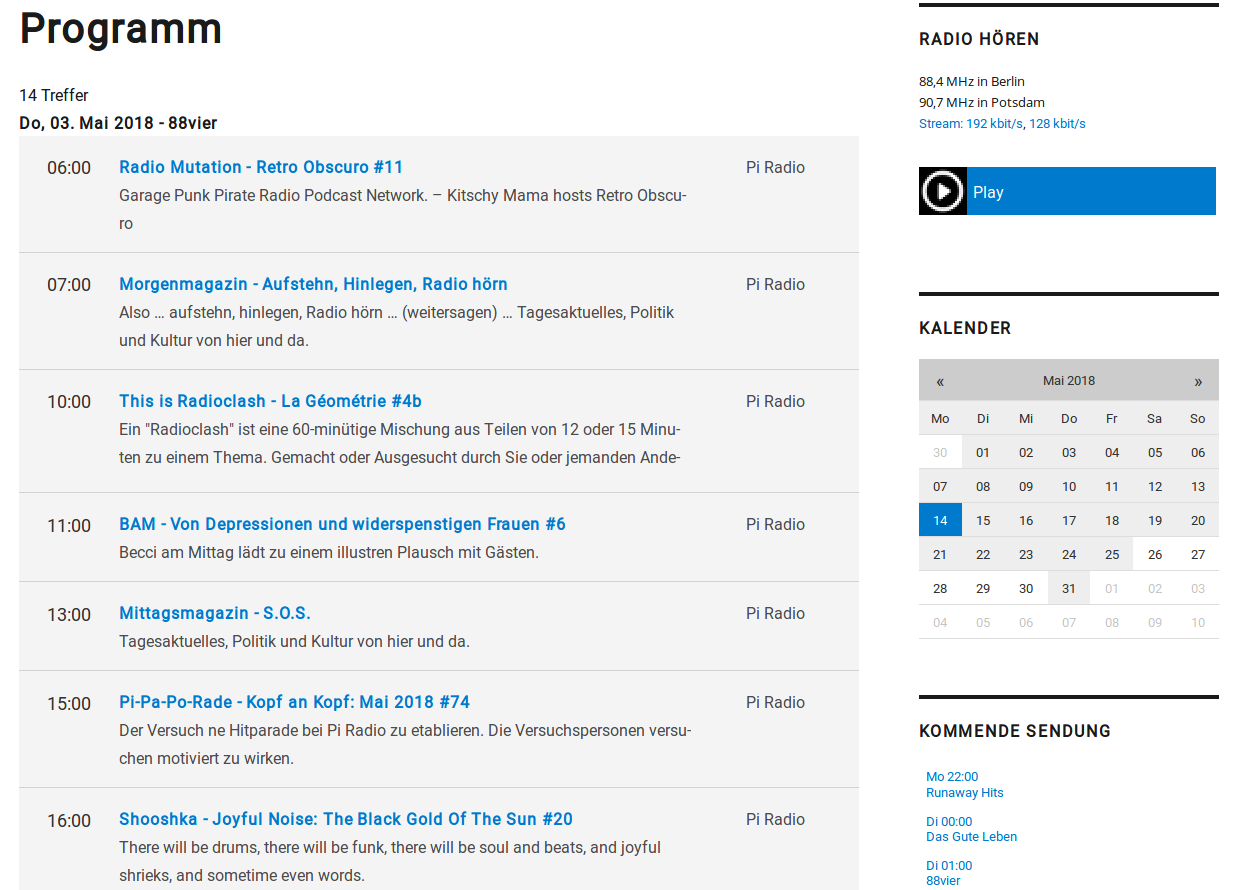Viewport: 1239px width, 890px height.
Task: Open Mittagsmagazin - S.O.S. program entry
Action: coord(214,613)
